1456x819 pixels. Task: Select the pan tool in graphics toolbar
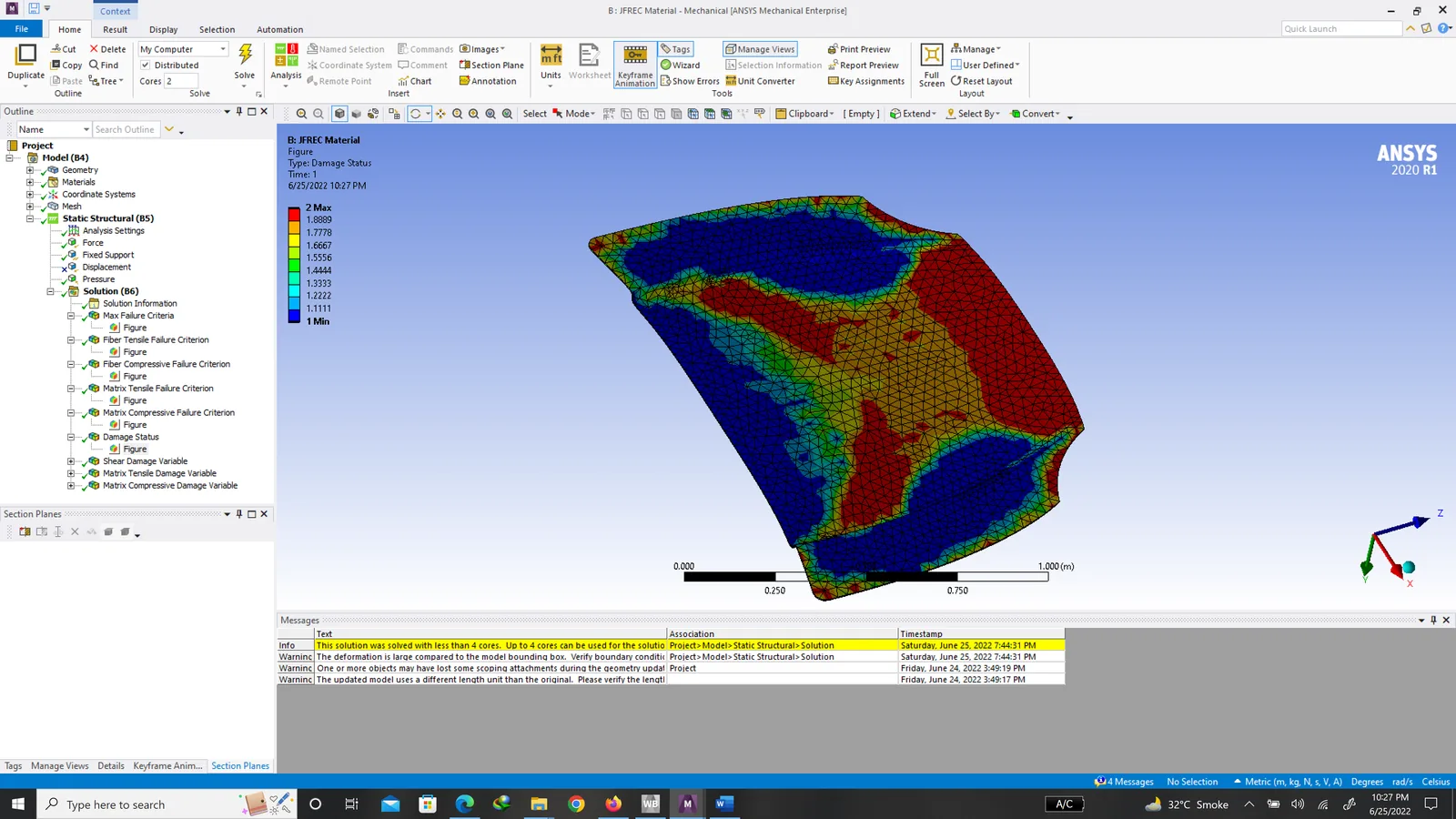click(x=440, y=114)
